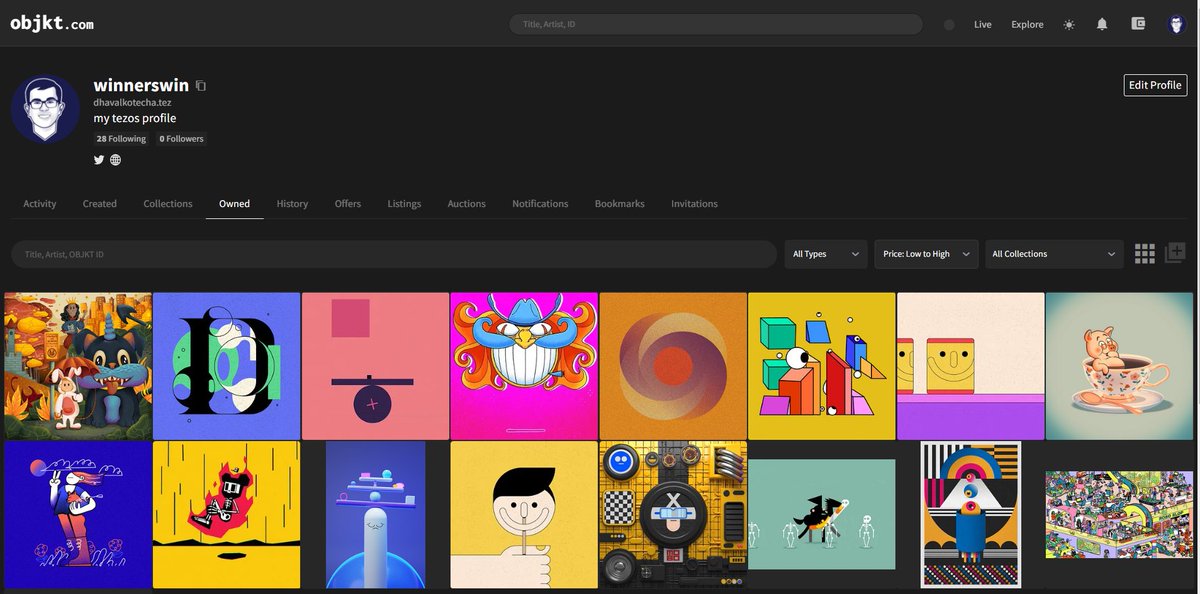The width and height of the screenshot is (1200, 594).
Task: Switch to the Created tab
Action: 100,204
